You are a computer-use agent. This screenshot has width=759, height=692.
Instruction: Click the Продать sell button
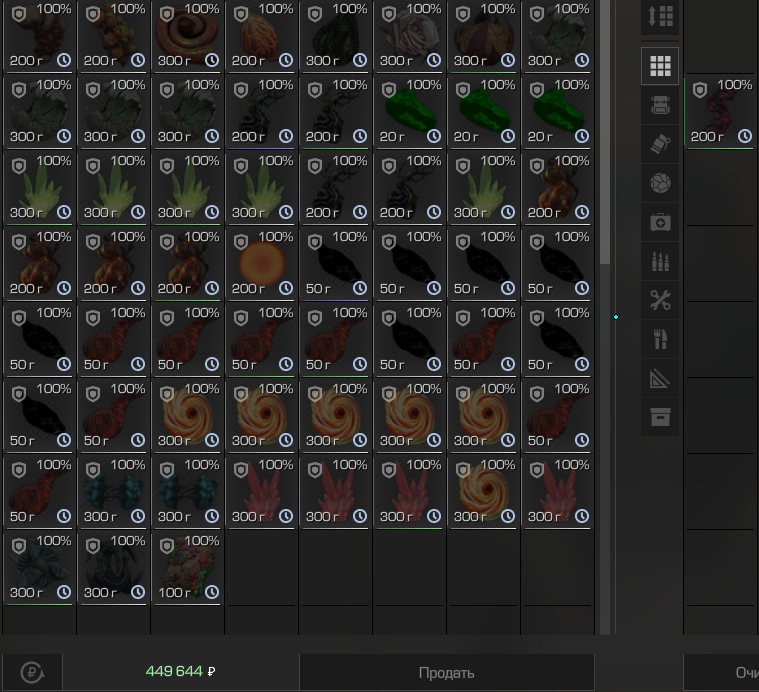point(447,673)
